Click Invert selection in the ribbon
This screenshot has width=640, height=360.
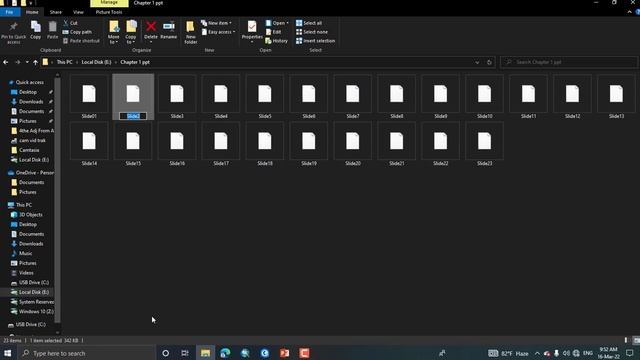point(316,41)
